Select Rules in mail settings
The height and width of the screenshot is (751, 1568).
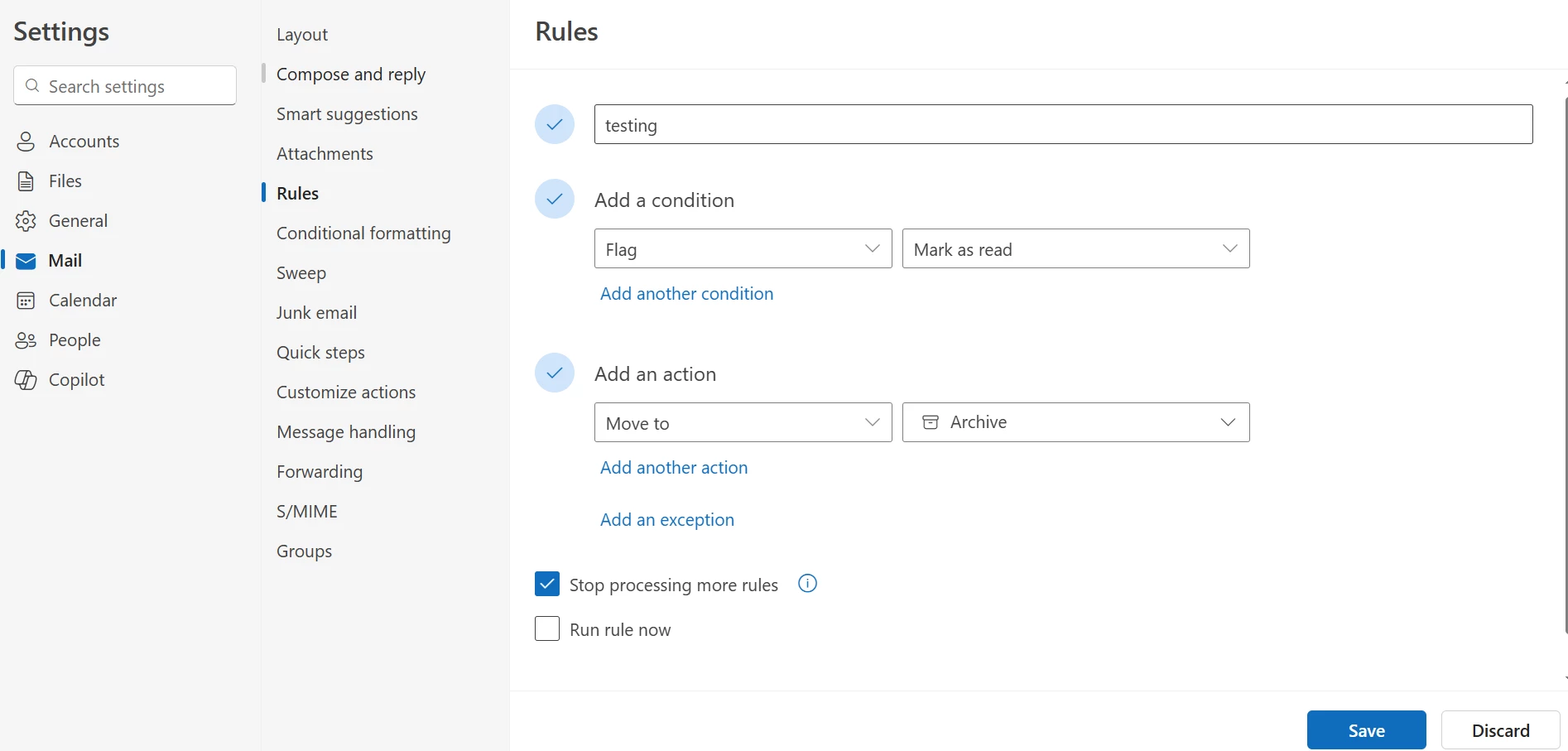pos(297,194)
